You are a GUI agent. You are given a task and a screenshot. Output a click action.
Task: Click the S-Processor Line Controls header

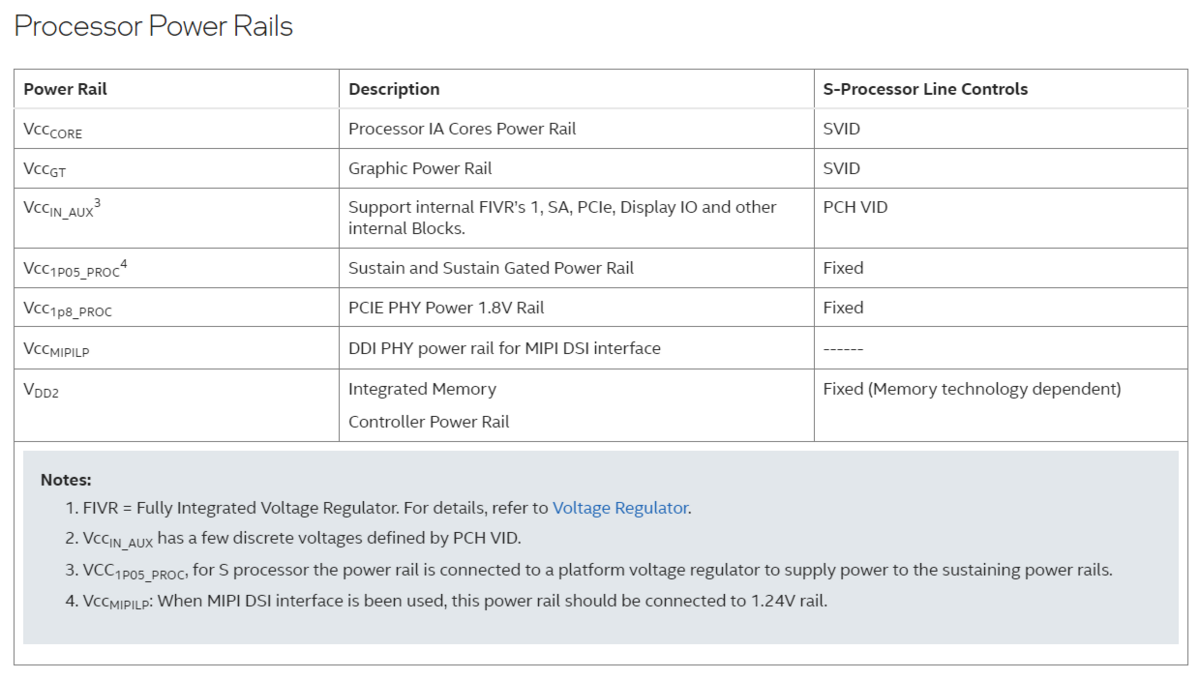[925, 89]
